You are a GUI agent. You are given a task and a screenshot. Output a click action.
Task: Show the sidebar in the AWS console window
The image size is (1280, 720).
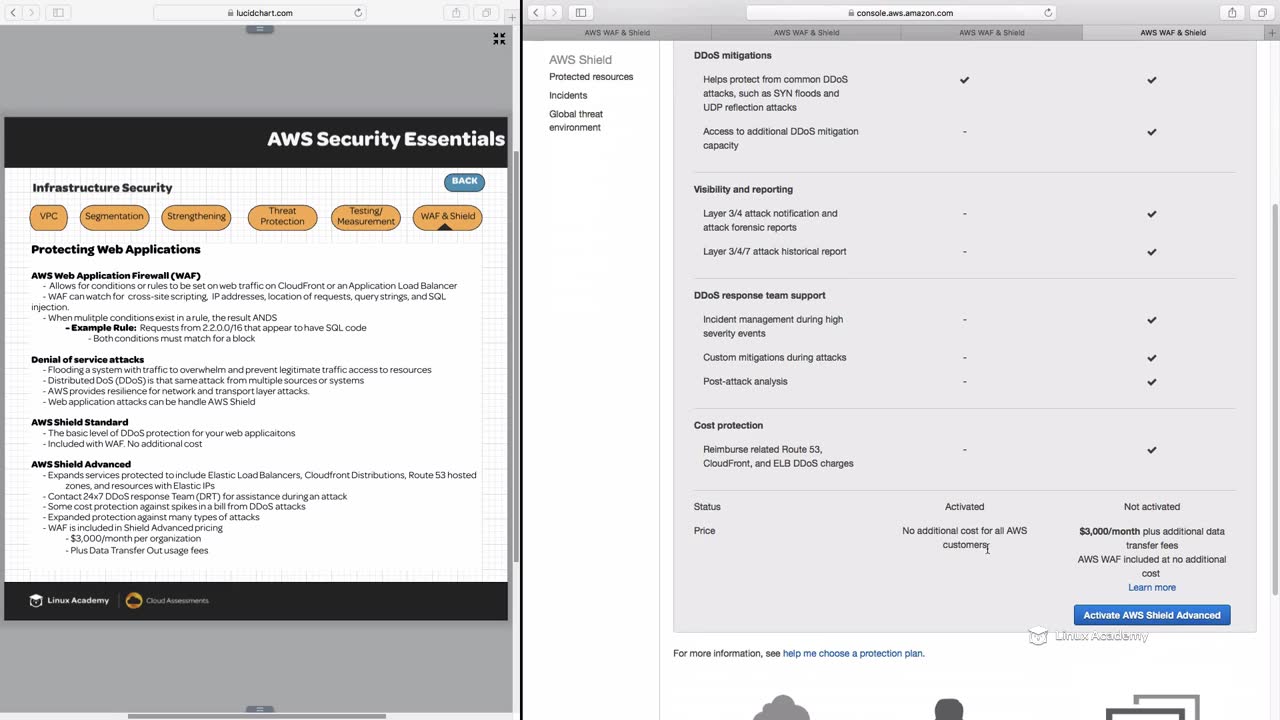[581, 13]
